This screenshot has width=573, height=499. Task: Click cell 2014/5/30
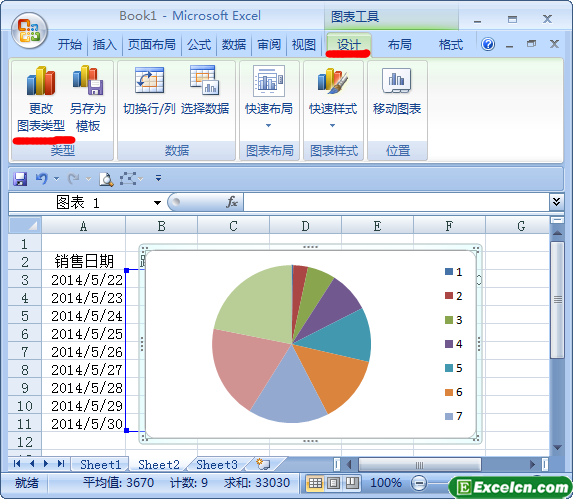84,424
